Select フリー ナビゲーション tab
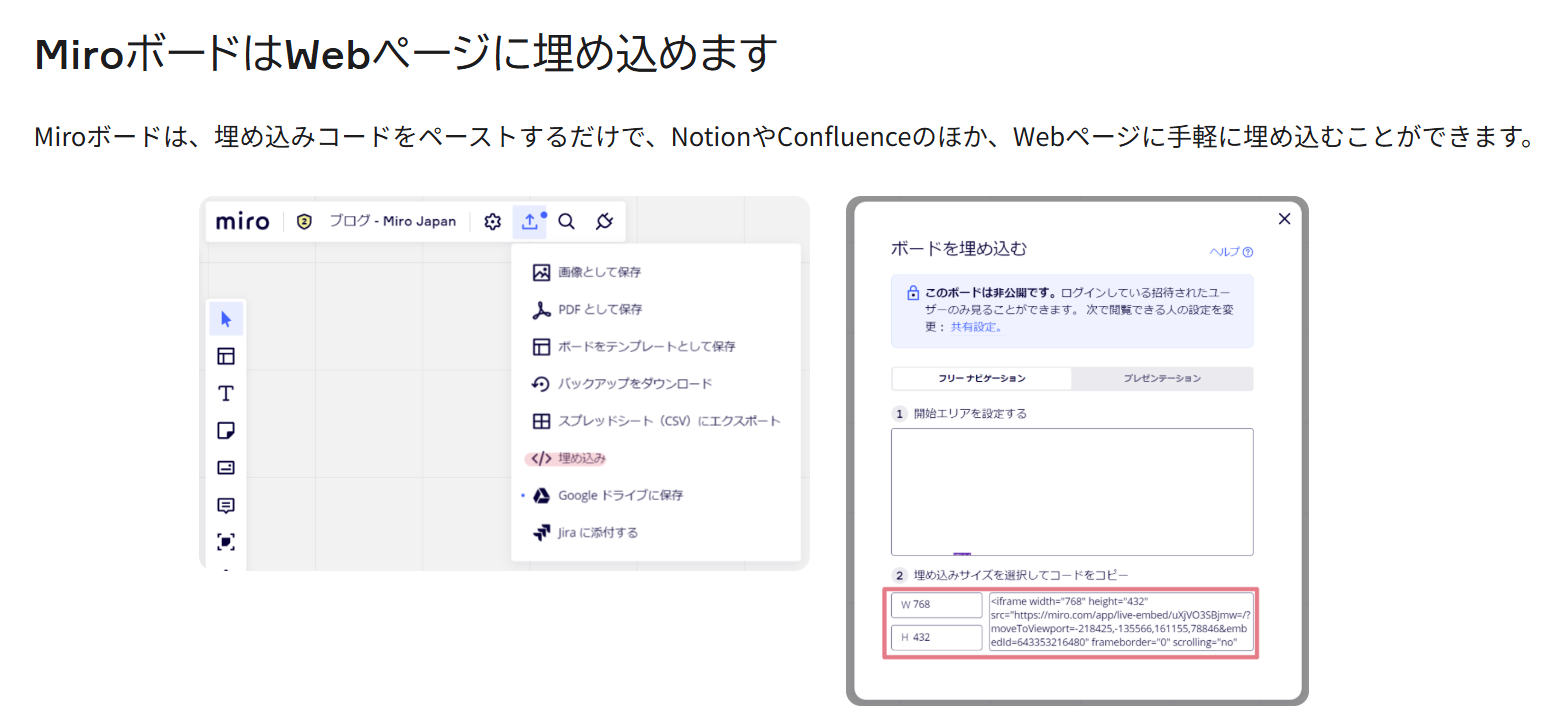 click(981, 379)
